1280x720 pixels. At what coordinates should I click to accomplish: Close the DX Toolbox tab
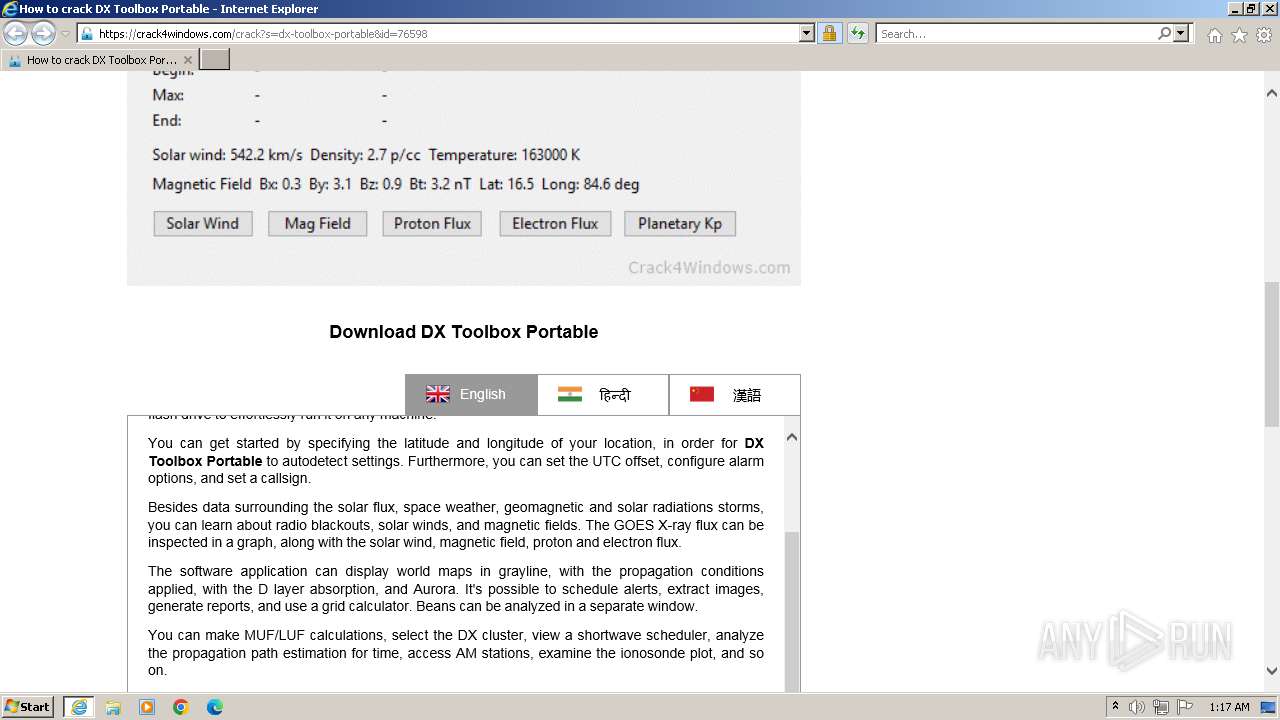click(x=187, y=60)
